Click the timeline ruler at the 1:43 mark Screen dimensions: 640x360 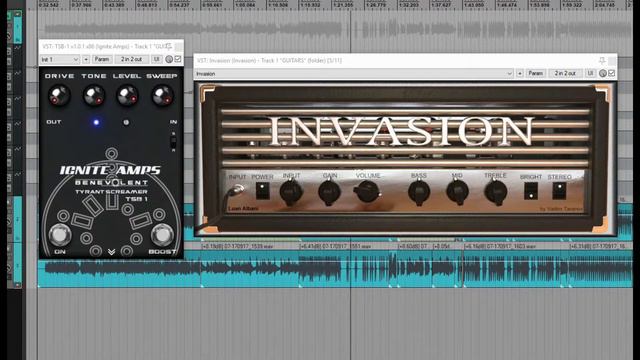tap(475, 4)
